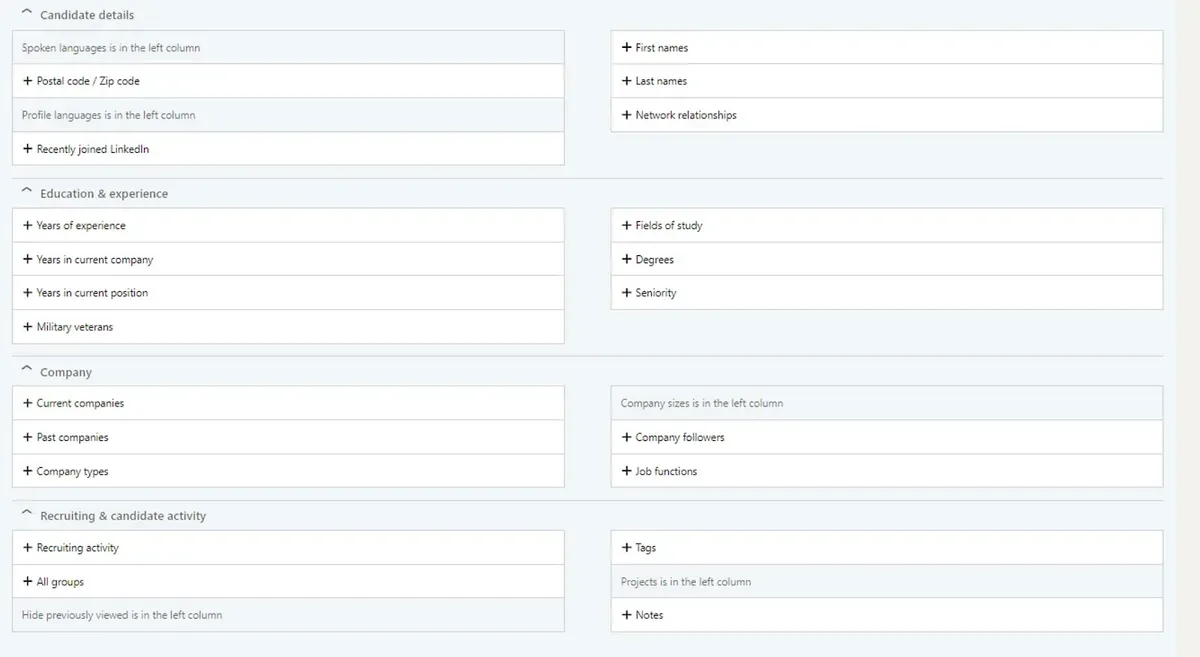Click the plus icon beside Recruiting activity
The width and height of the screenshot is (1200, 657).
tap(27, 547)
